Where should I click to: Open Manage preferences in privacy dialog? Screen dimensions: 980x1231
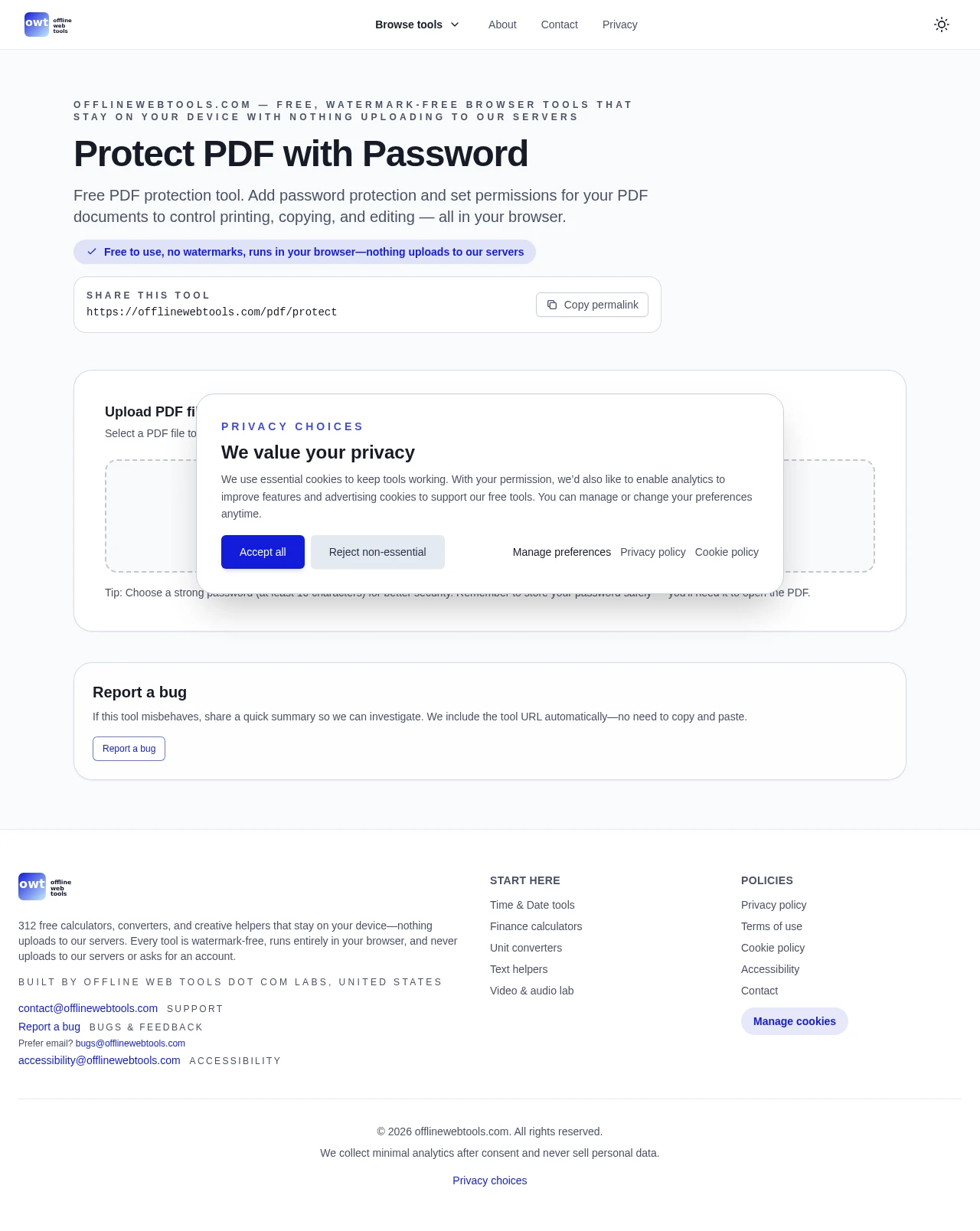562,552
